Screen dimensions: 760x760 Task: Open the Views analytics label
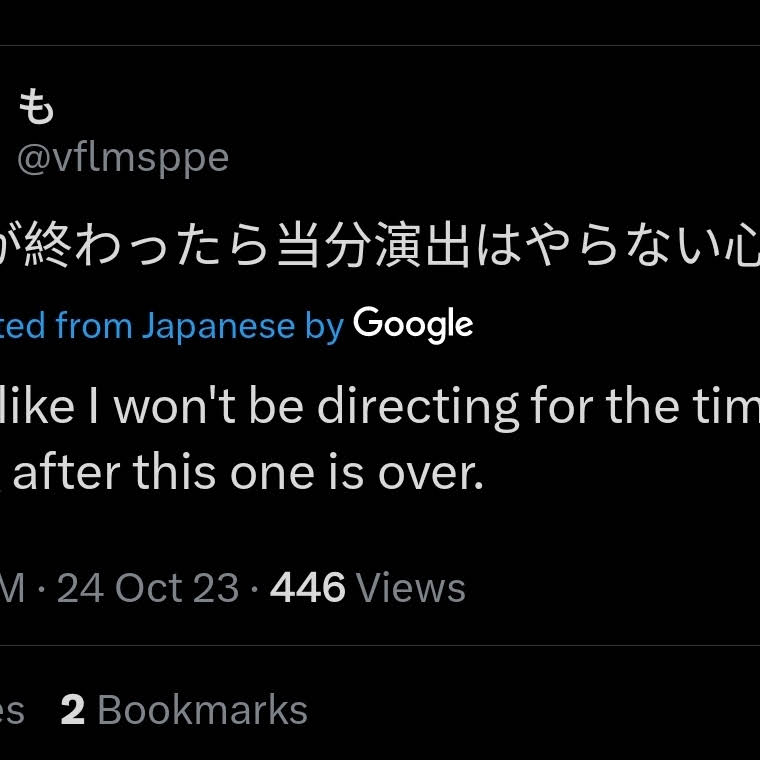[410, 588]
